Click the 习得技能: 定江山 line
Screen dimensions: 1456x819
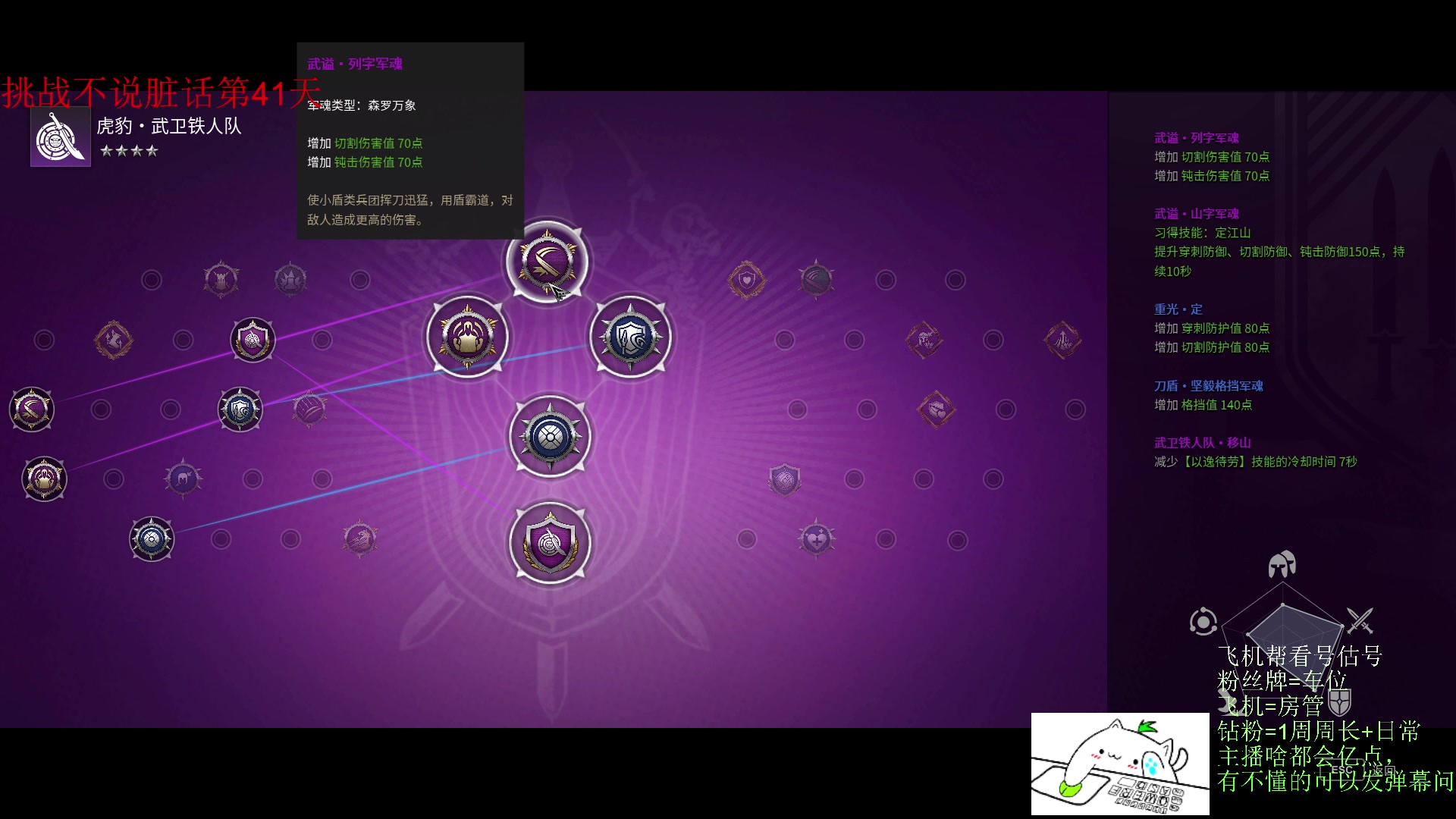coord(1203,233)
